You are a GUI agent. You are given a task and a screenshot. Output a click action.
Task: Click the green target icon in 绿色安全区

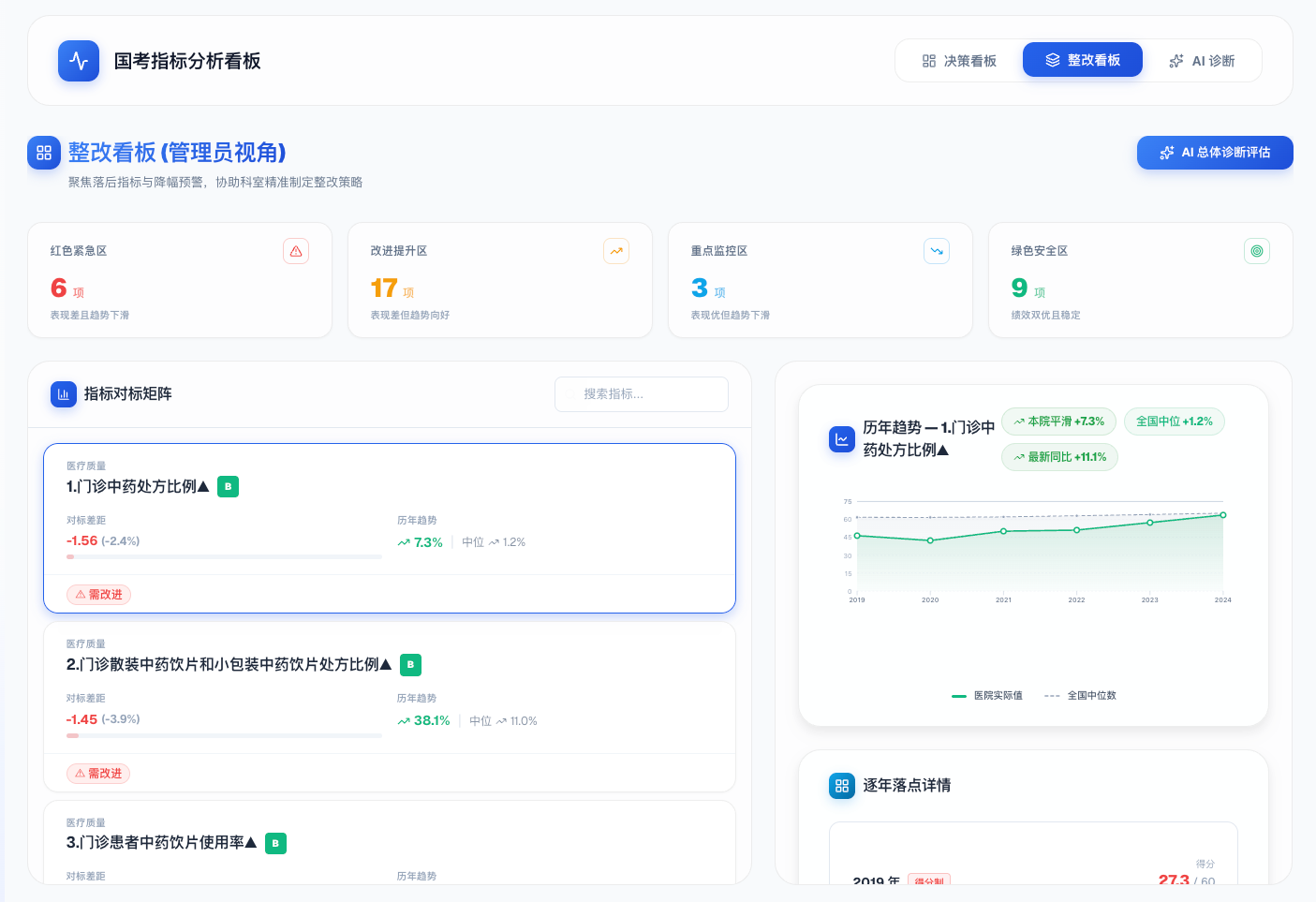pyautogui.click(x=1257, y=251)
